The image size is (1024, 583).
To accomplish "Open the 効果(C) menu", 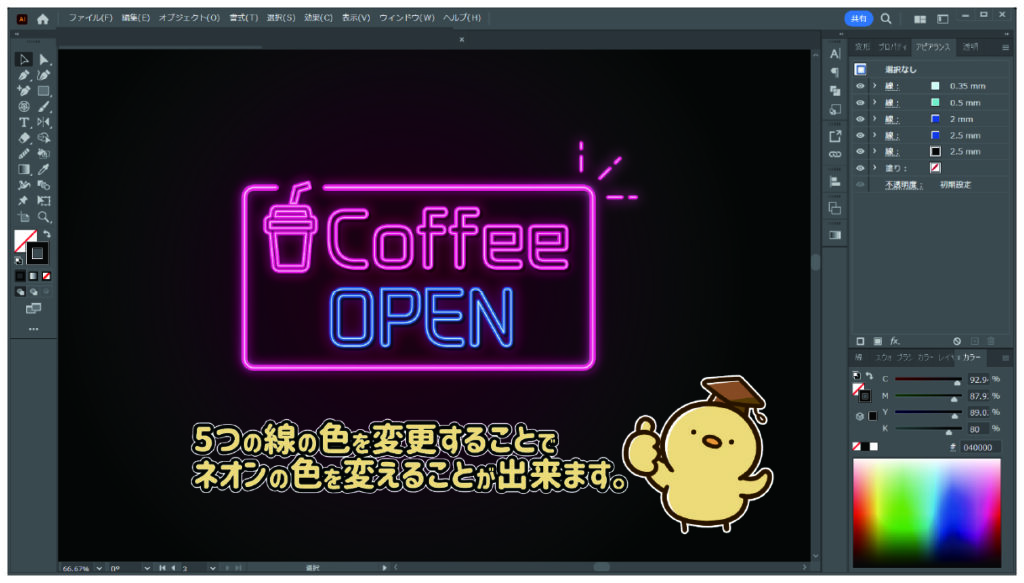I will pyautogui.click(x=318, y=18).
